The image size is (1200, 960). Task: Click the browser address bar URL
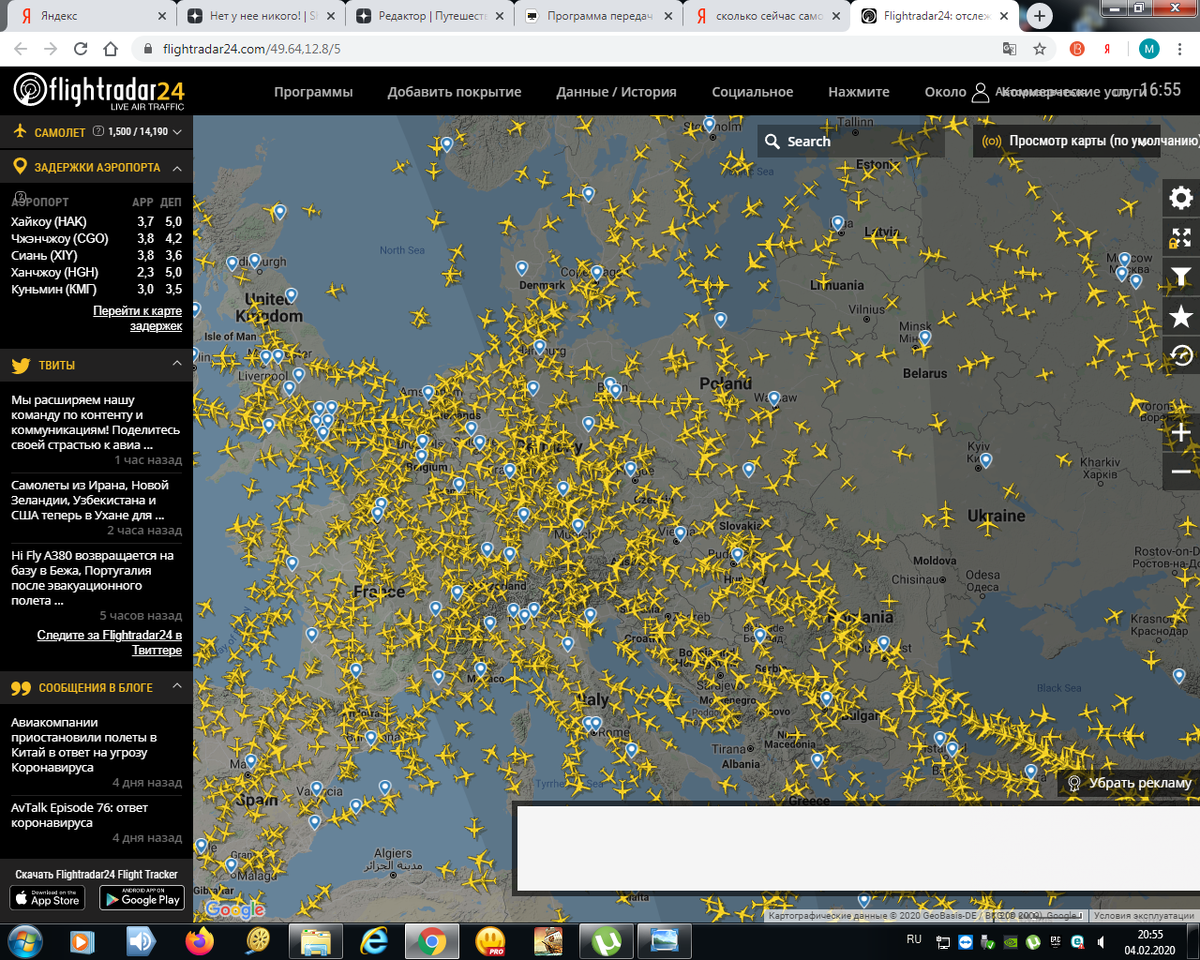pyautogui.click(x=252, y=48)
